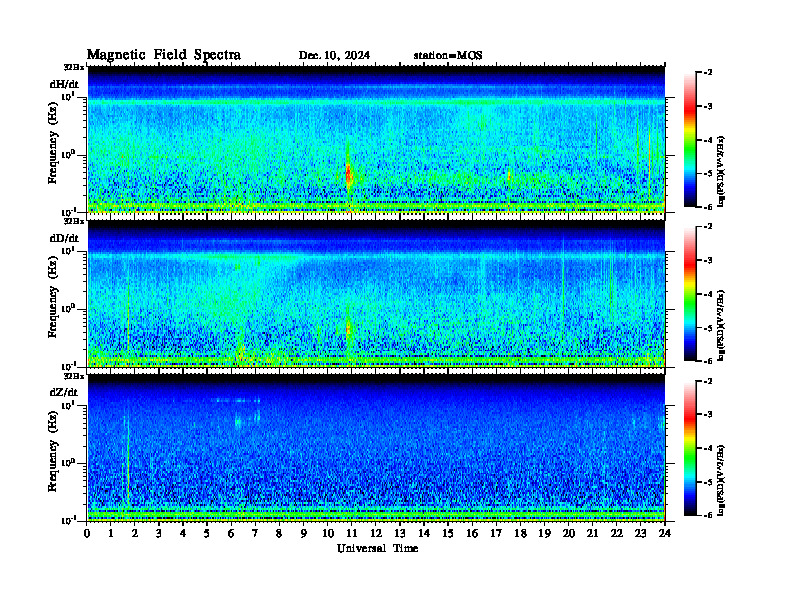Click hour tick label "24" on time axis
Image resolution: width=792 pixels, height=612 pixels.
click(x=665, y=533)
